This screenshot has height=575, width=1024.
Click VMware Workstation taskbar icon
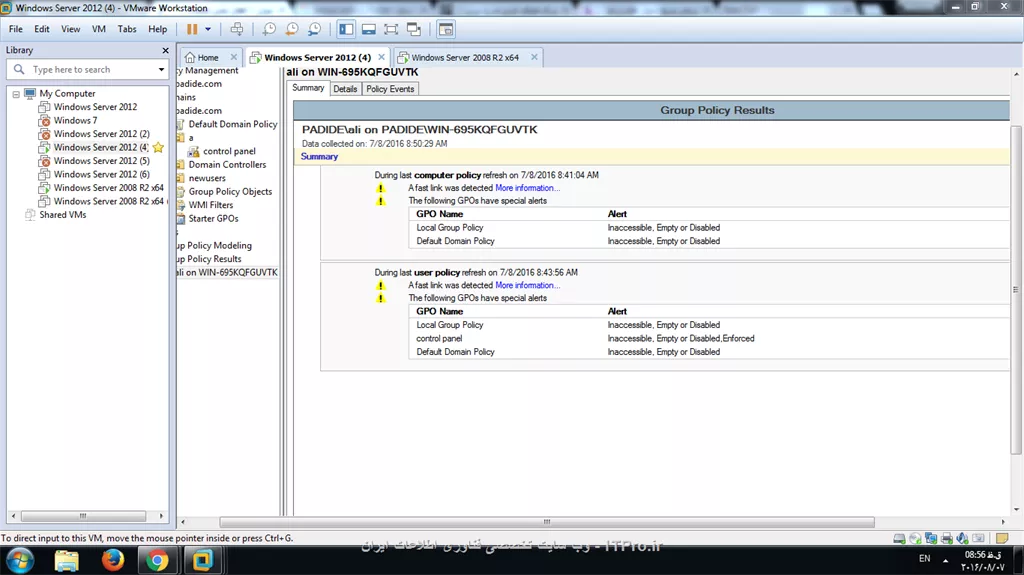pos(202,561)
